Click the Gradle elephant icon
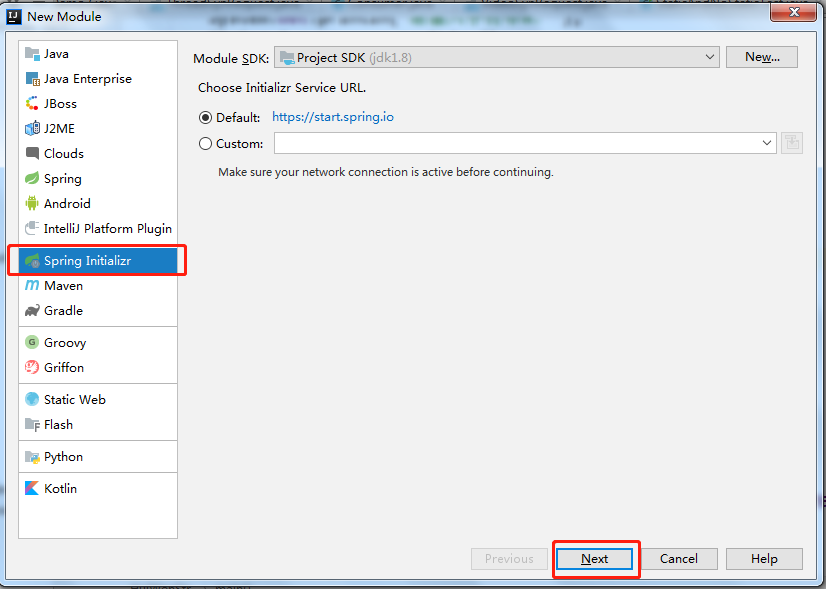This screenshot has height=589, width=826. [32, 310]
